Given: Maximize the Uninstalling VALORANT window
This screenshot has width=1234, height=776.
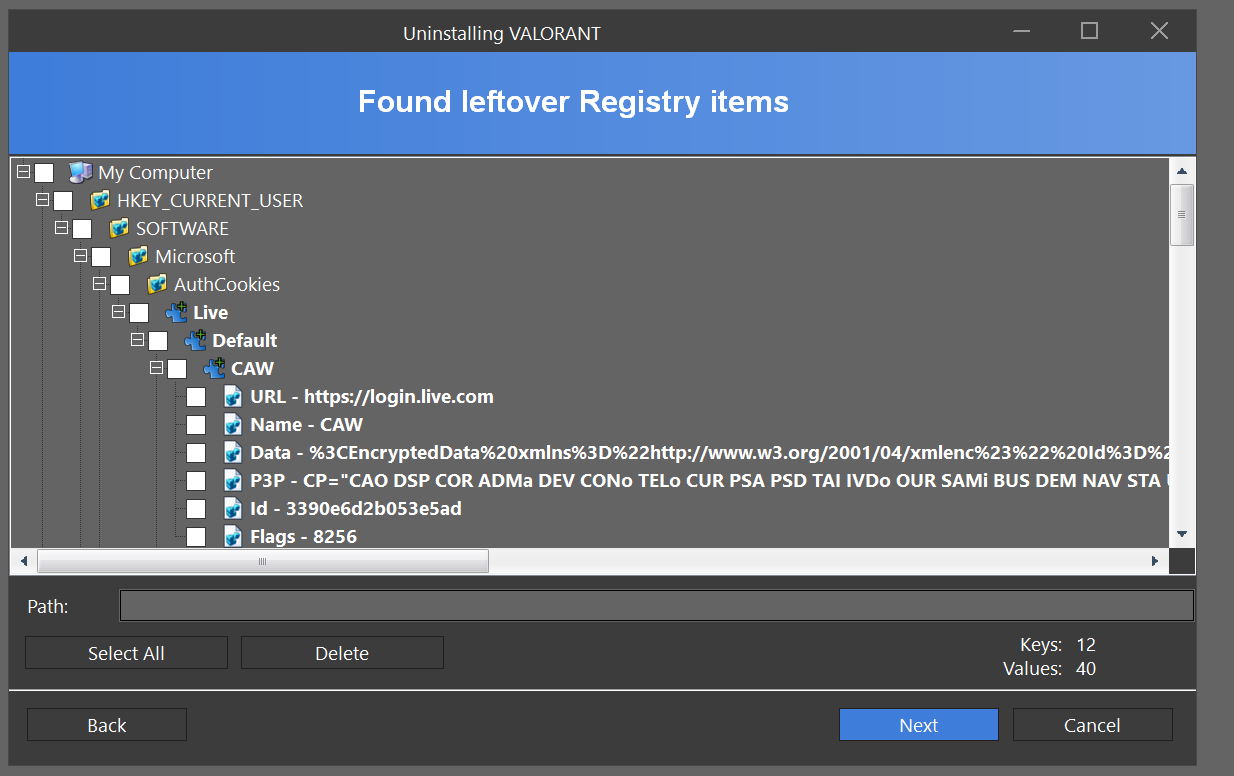Looking at the screenshot, I should 1089,31.
